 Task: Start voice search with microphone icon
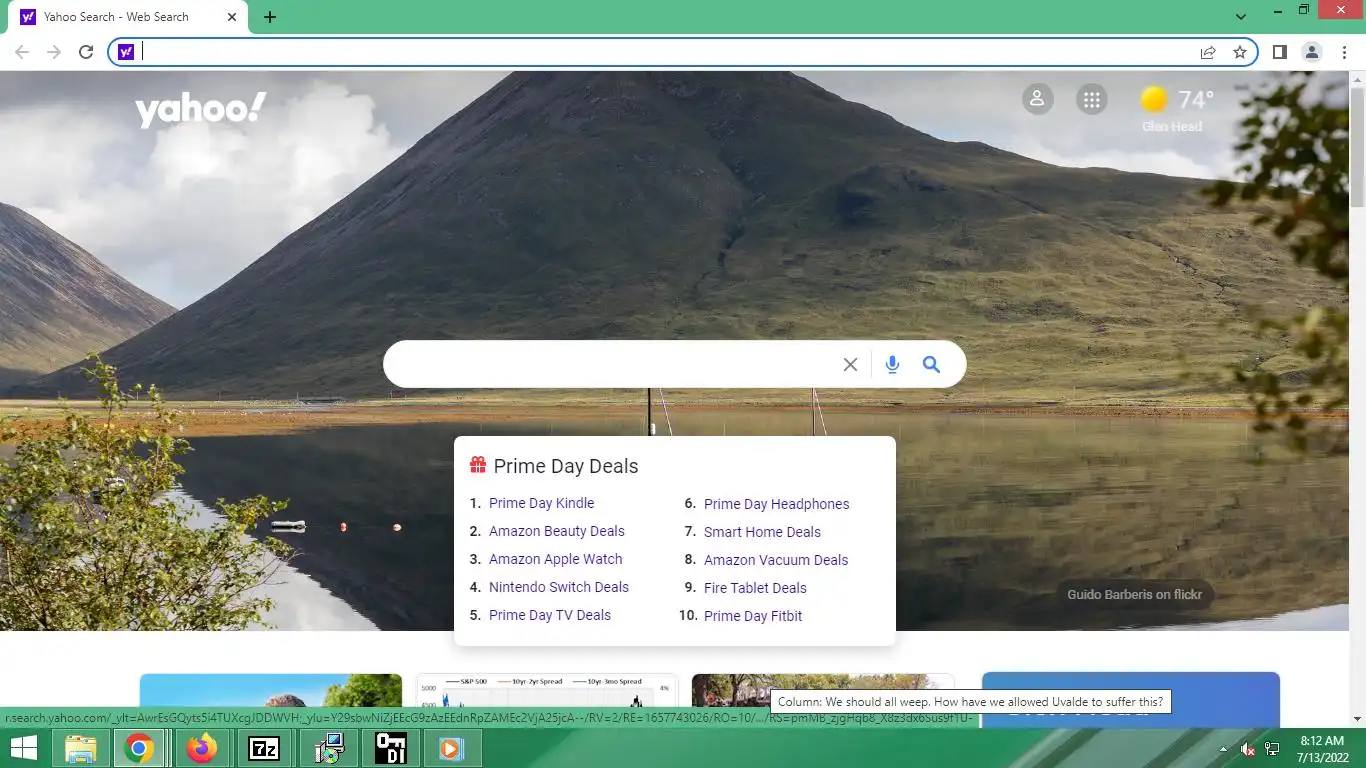coord(892,365)
